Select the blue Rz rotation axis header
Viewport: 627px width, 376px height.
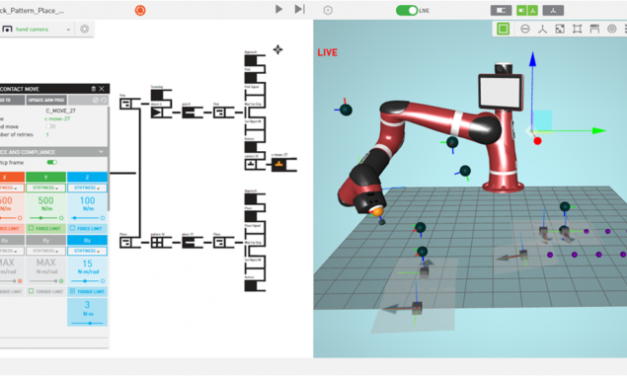tap(87, 240)
